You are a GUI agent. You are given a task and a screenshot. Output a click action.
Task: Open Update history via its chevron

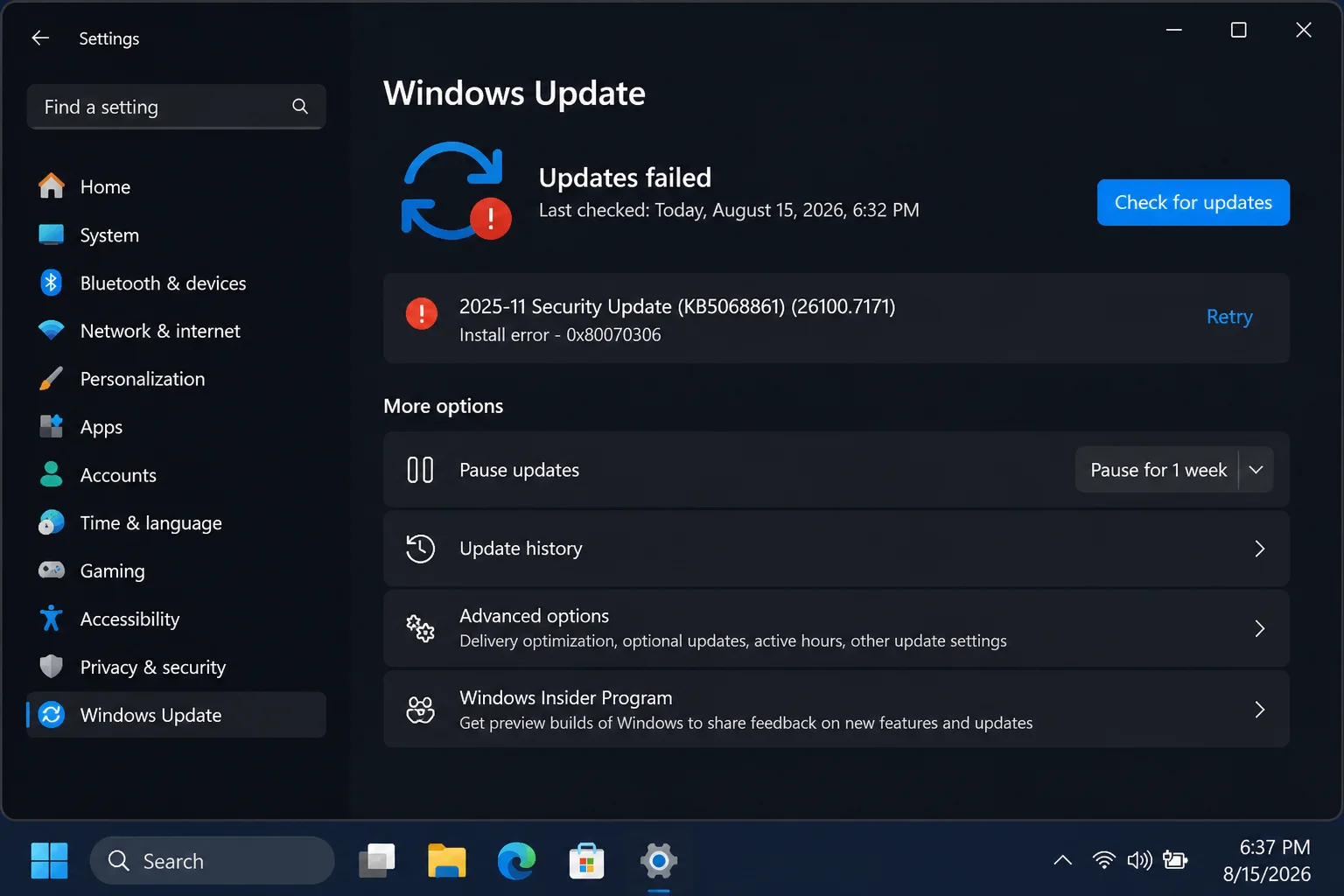pos(1260,549)
